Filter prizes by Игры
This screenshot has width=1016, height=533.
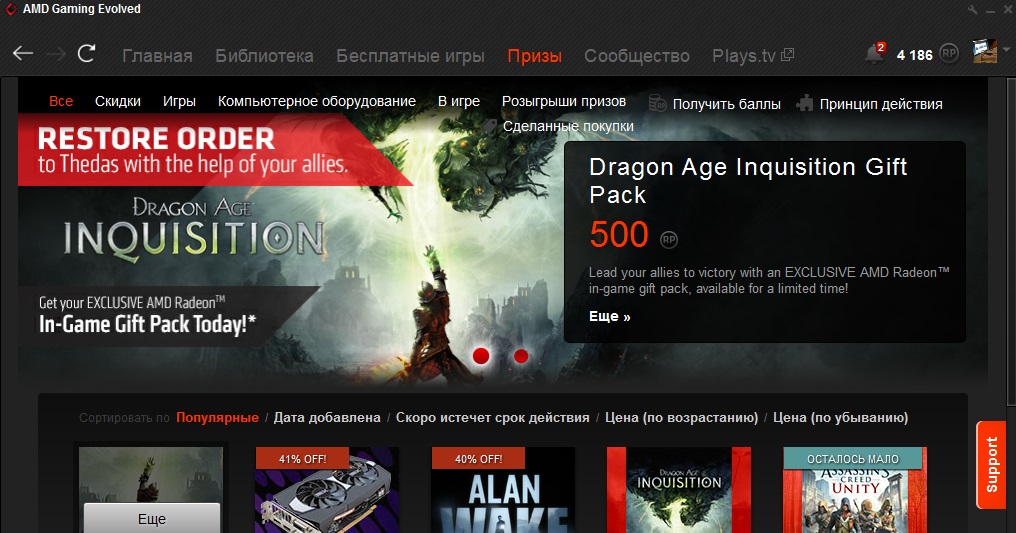click(179, 101)
